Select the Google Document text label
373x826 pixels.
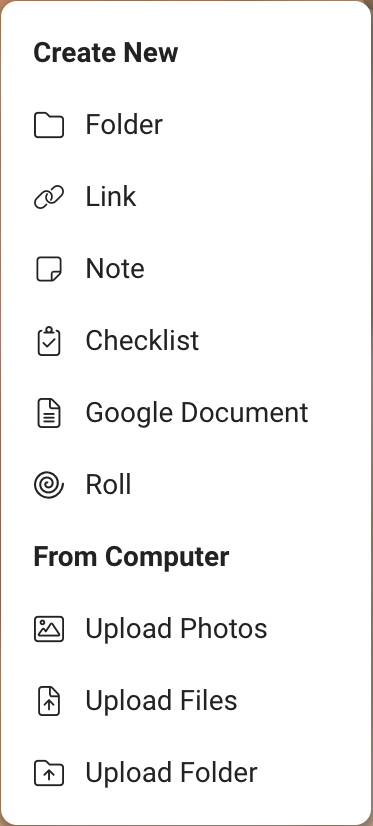point(197,412)
